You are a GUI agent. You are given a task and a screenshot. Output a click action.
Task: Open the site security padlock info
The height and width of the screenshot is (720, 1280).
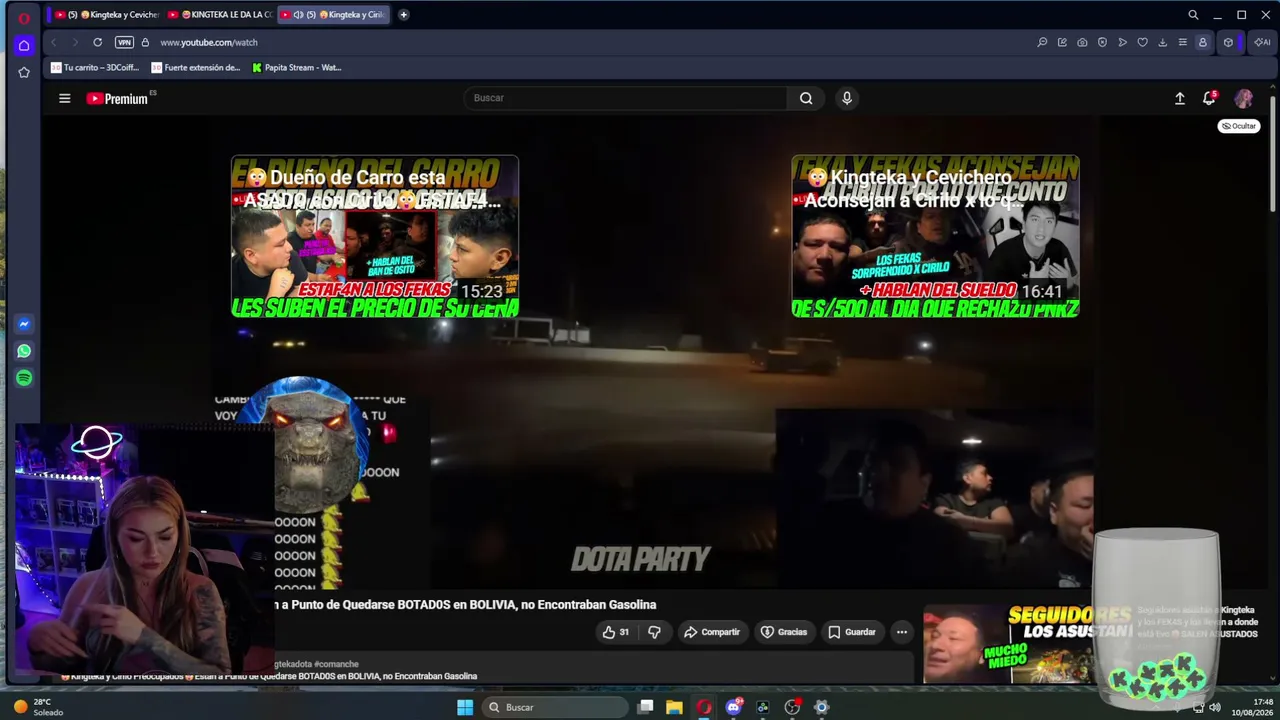coord(145,42)
